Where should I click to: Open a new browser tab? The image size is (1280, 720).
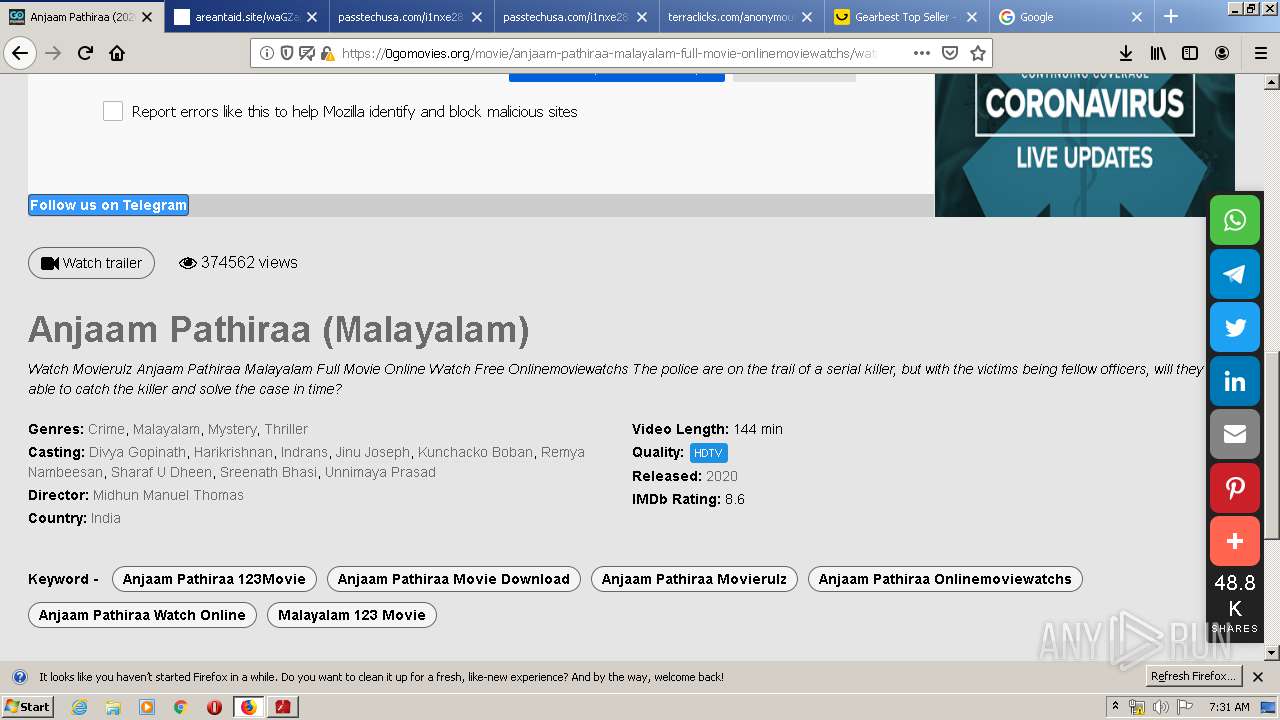pyautogui.click(x=1171, y=17)
